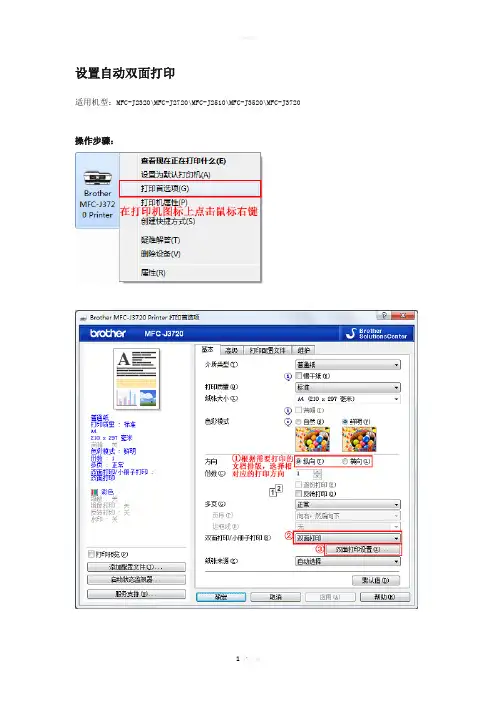
Task: Open the paper size A4 dropdown
Action: click(x=348, y=399)
